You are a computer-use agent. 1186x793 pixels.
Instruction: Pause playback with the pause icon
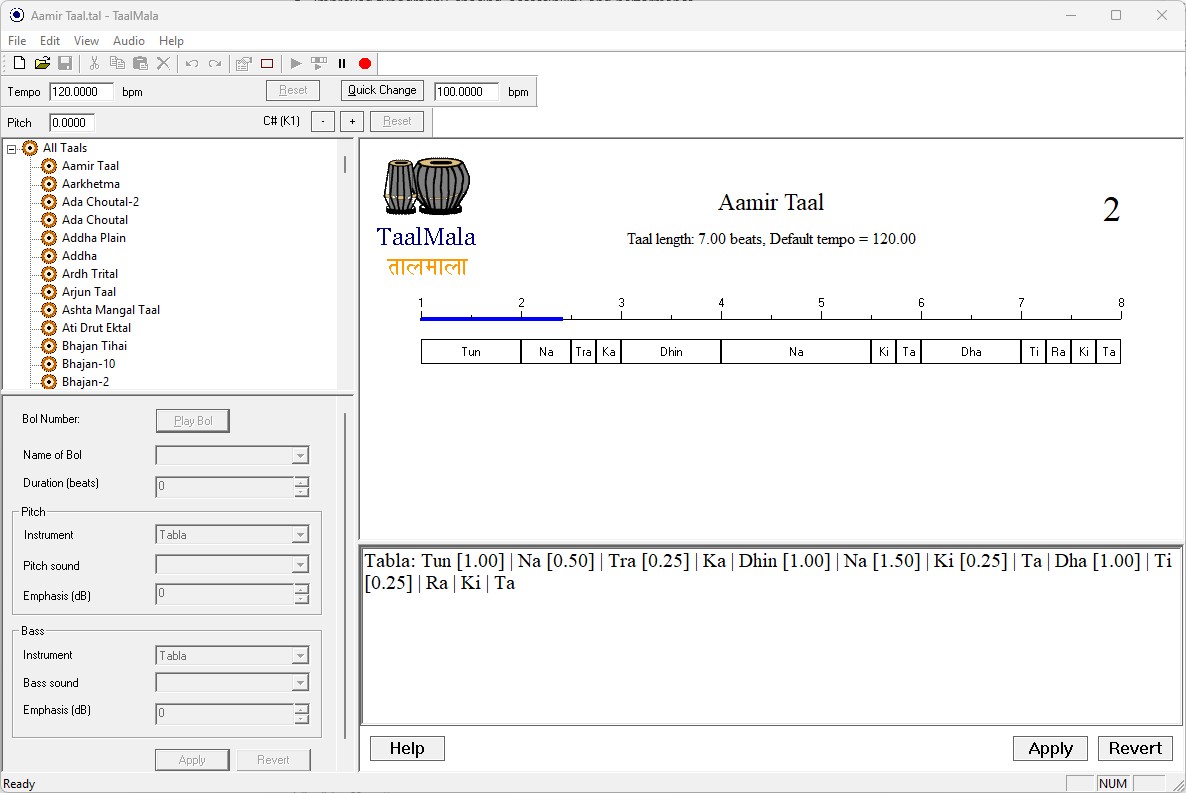coord(342,64)
